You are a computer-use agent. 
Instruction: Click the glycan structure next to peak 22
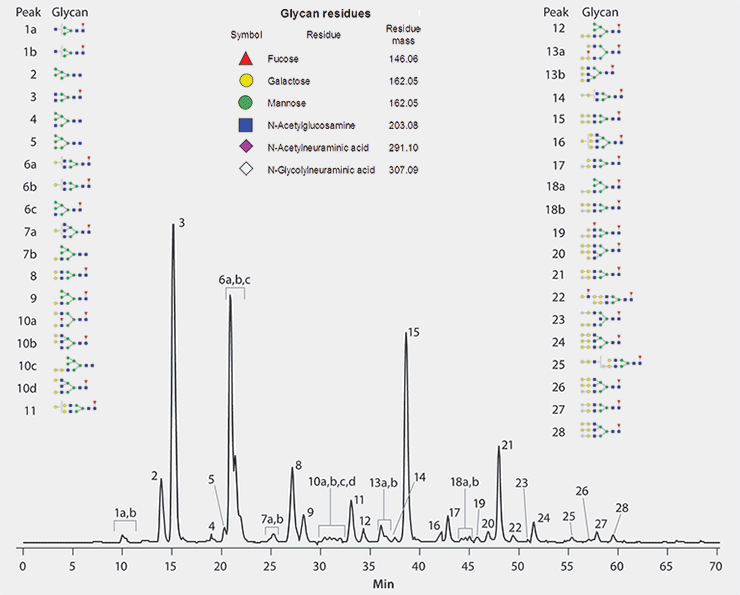point(607,297)
